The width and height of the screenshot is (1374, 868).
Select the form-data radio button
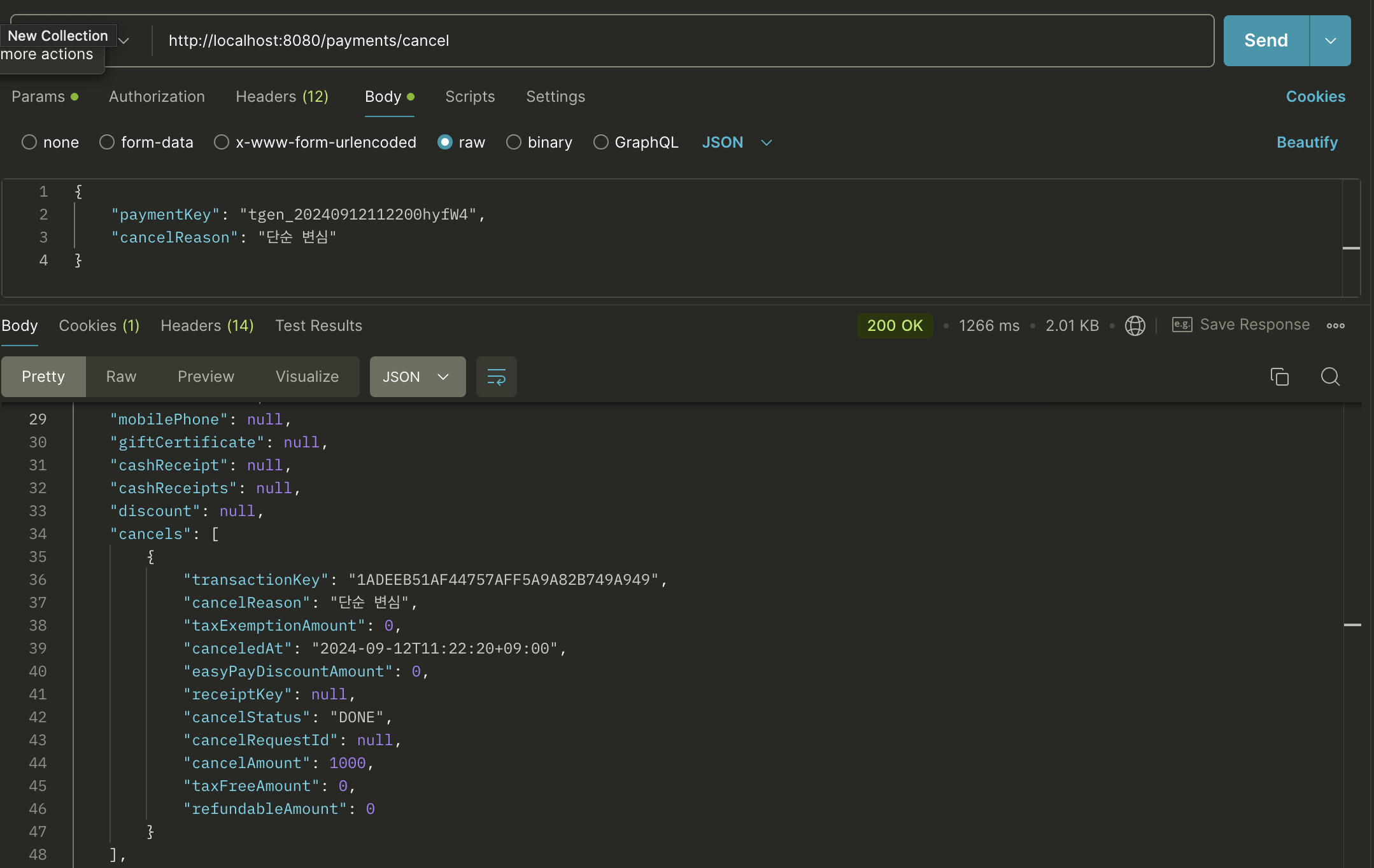[x=107, y=143]
